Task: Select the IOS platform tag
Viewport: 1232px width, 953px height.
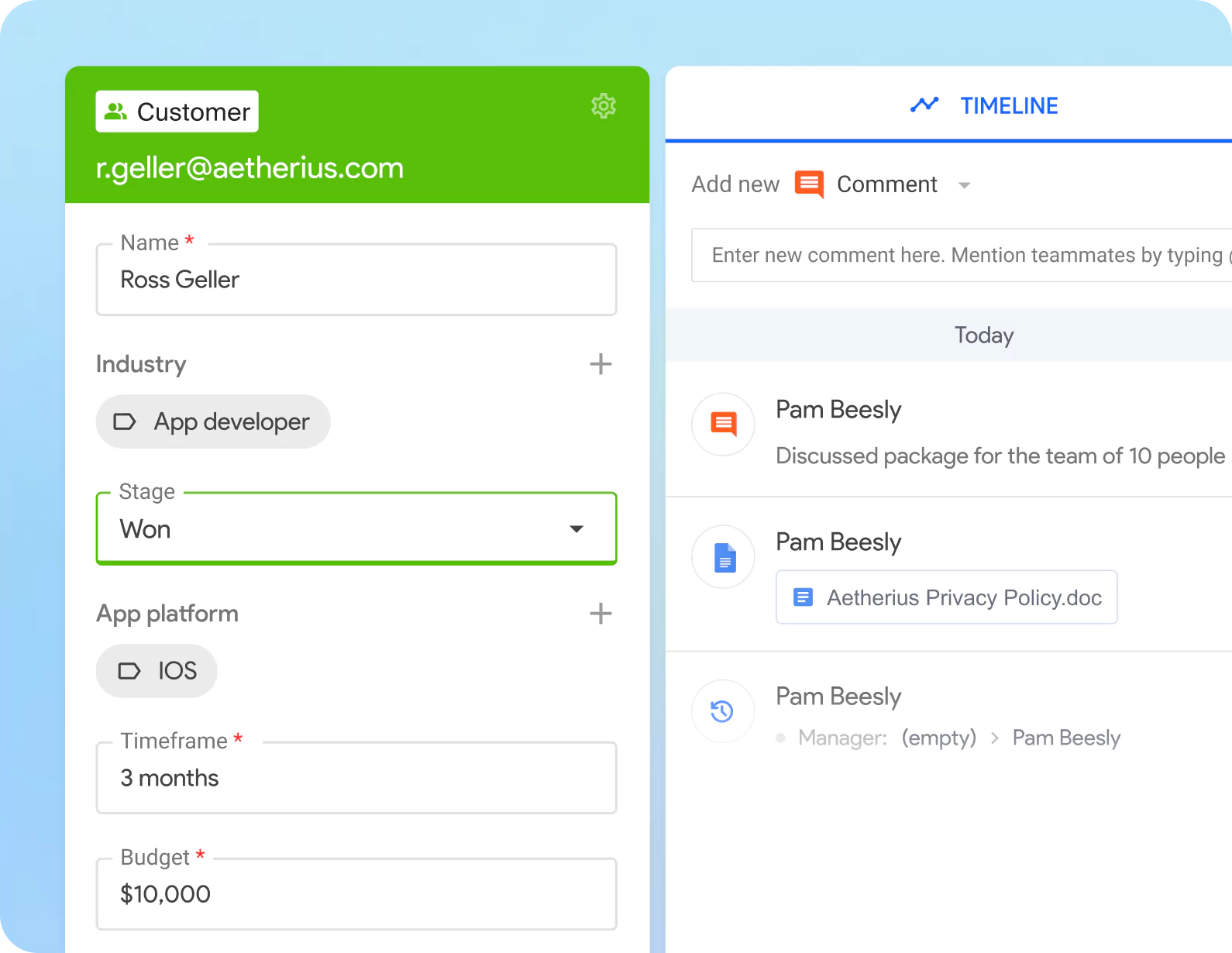Action: point(157,671)
